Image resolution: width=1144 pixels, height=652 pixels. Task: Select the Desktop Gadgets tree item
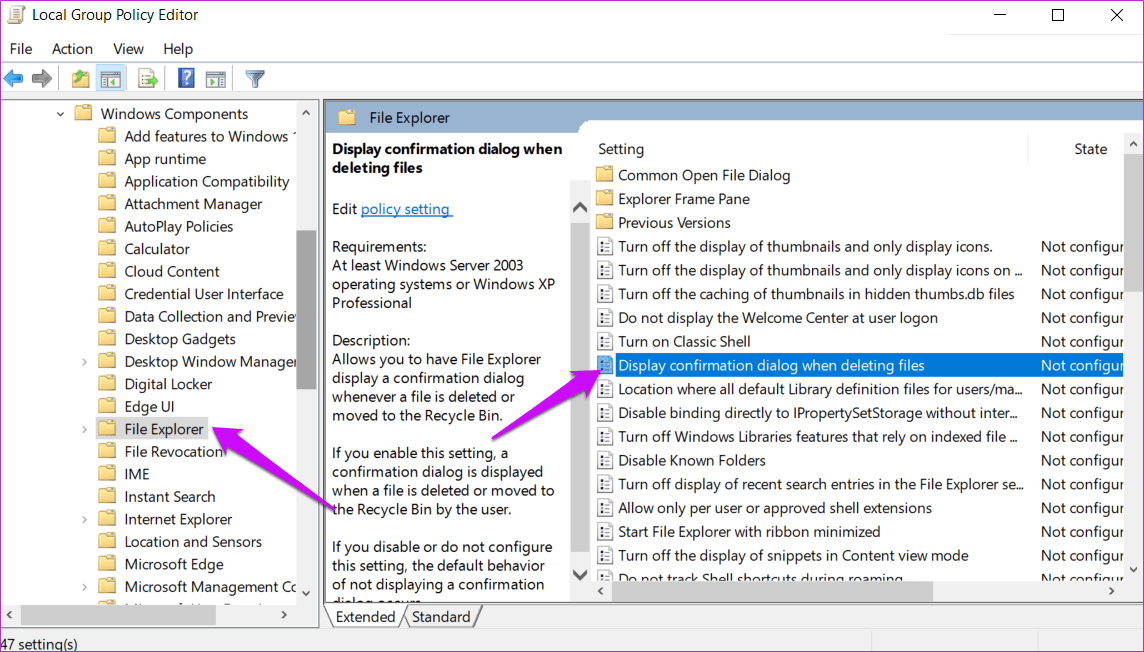[179, 339]
